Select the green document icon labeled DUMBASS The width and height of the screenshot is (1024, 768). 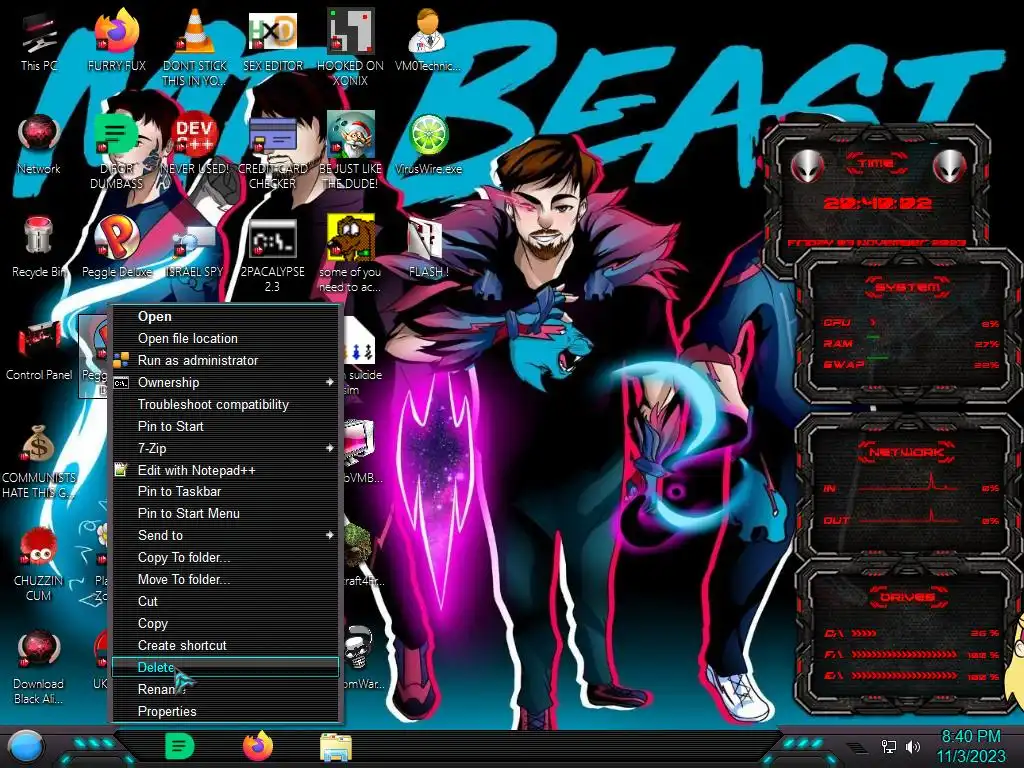(x=116, y=152)
